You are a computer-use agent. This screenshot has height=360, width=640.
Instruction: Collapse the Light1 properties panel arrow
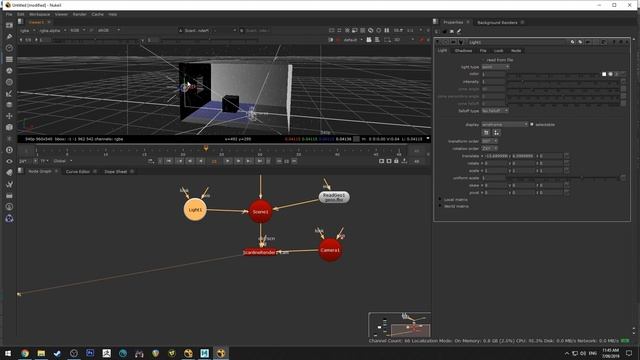click(438, 42)
